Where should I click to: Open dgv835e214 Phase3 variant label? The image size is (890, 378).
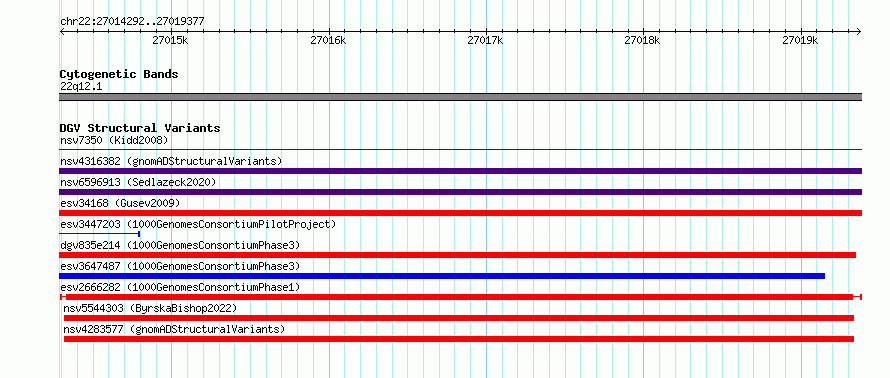click(180, 245)
